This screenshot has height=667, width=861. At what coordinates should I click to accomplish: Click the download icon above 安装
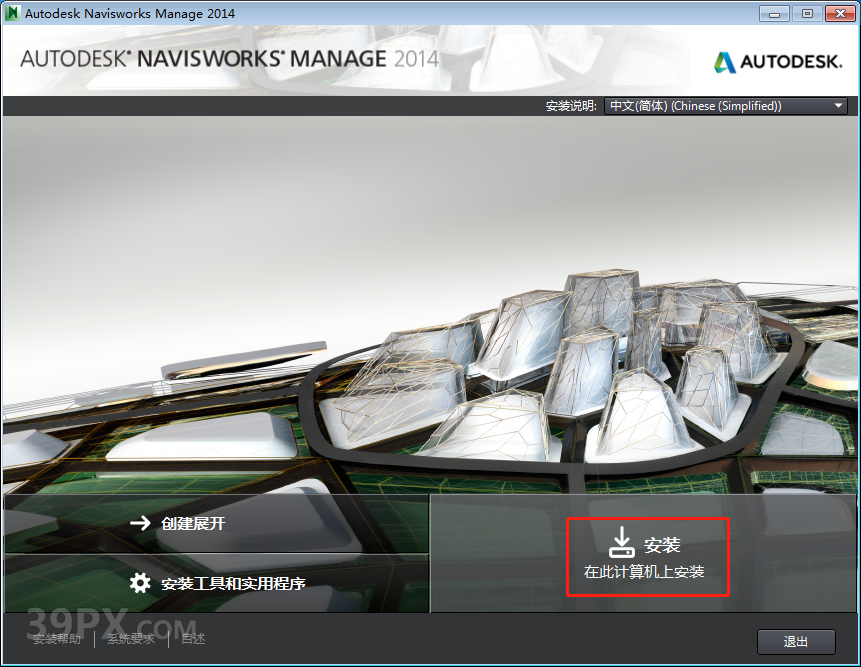pos(622,541)
